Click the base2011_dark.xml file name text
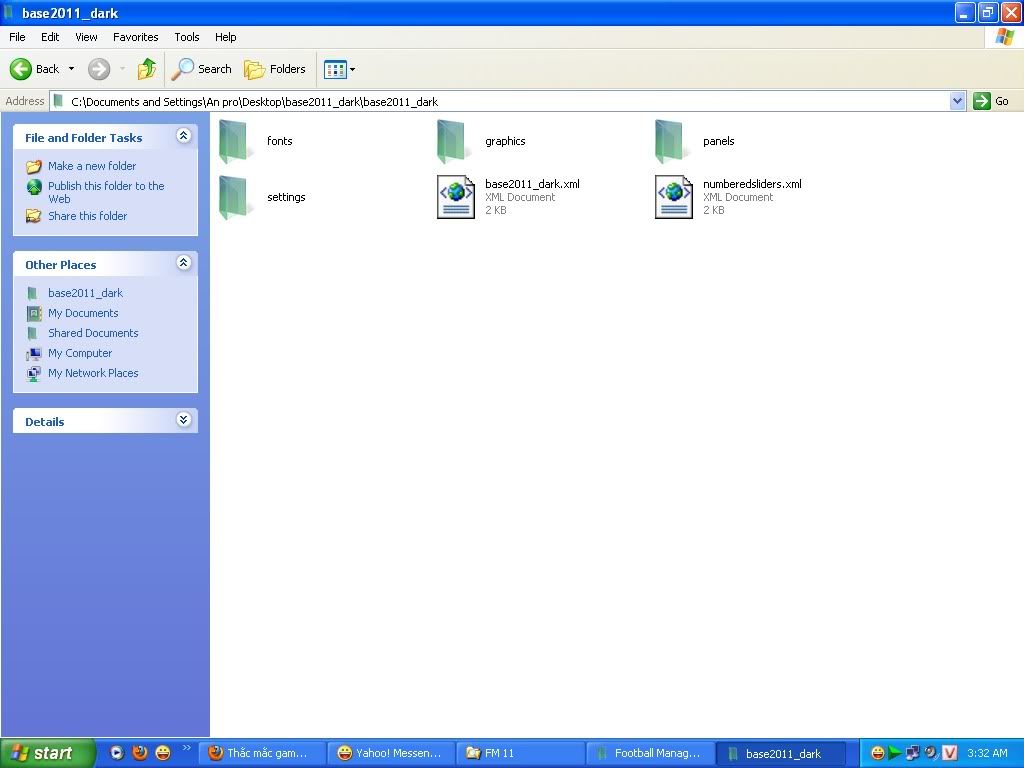 [532, 184]
